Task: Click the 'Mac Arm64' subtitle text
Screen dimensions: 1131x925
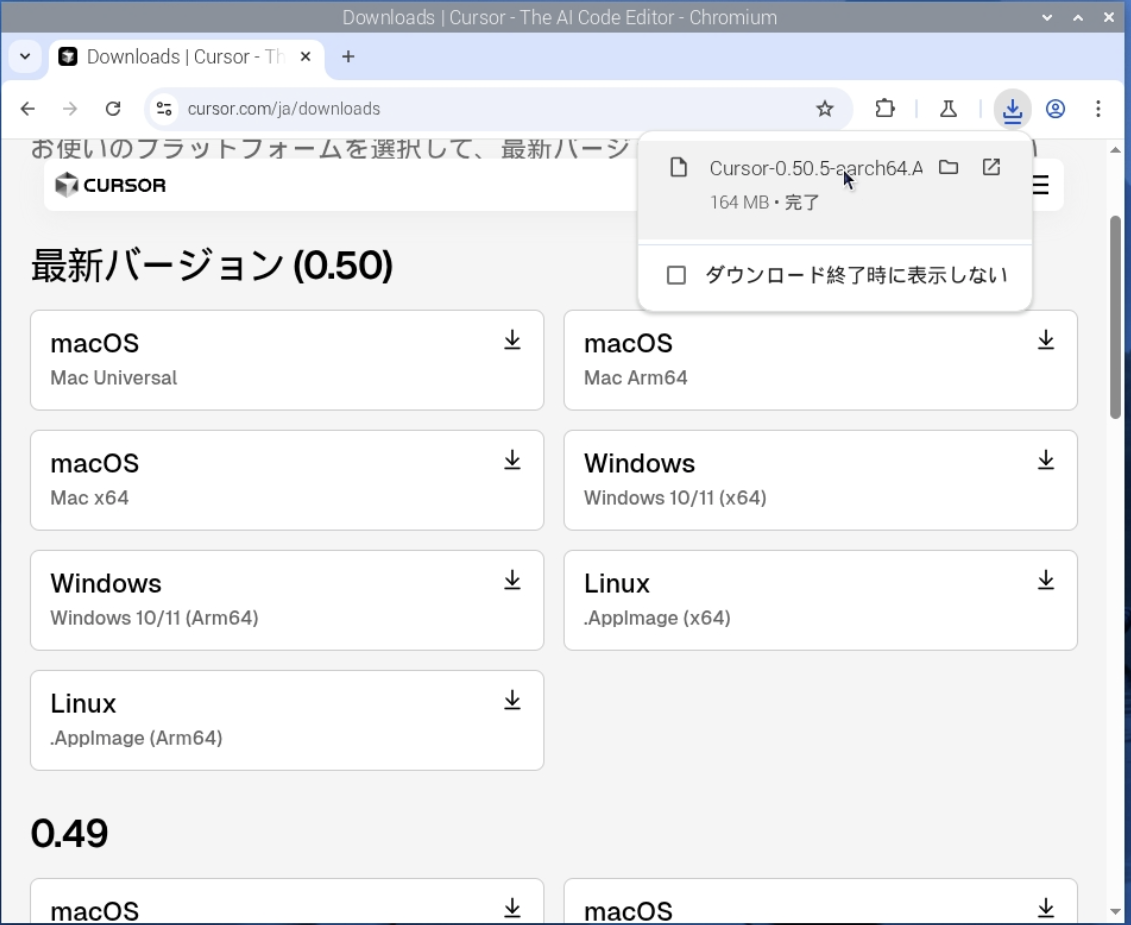Action: click(x=635, y=378)
